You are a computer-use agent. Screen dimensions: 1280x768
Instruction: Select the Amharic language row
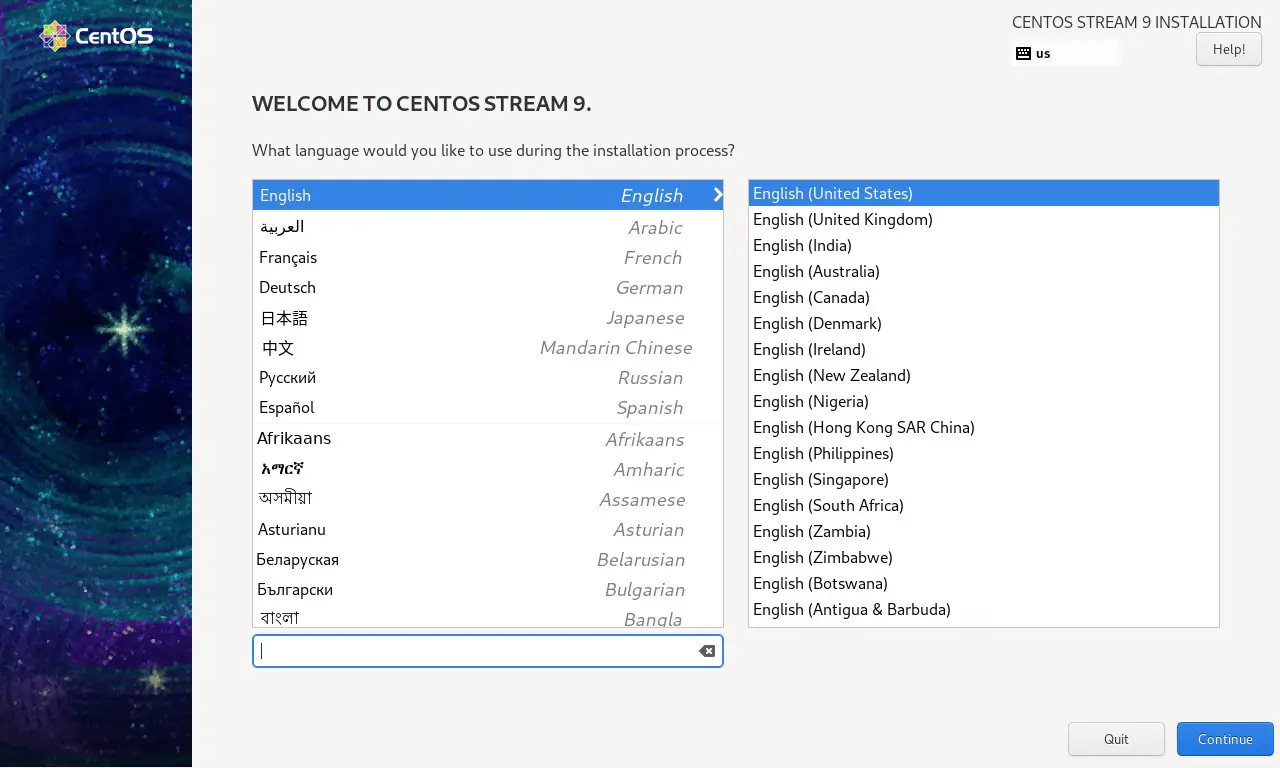coord(488,469)
